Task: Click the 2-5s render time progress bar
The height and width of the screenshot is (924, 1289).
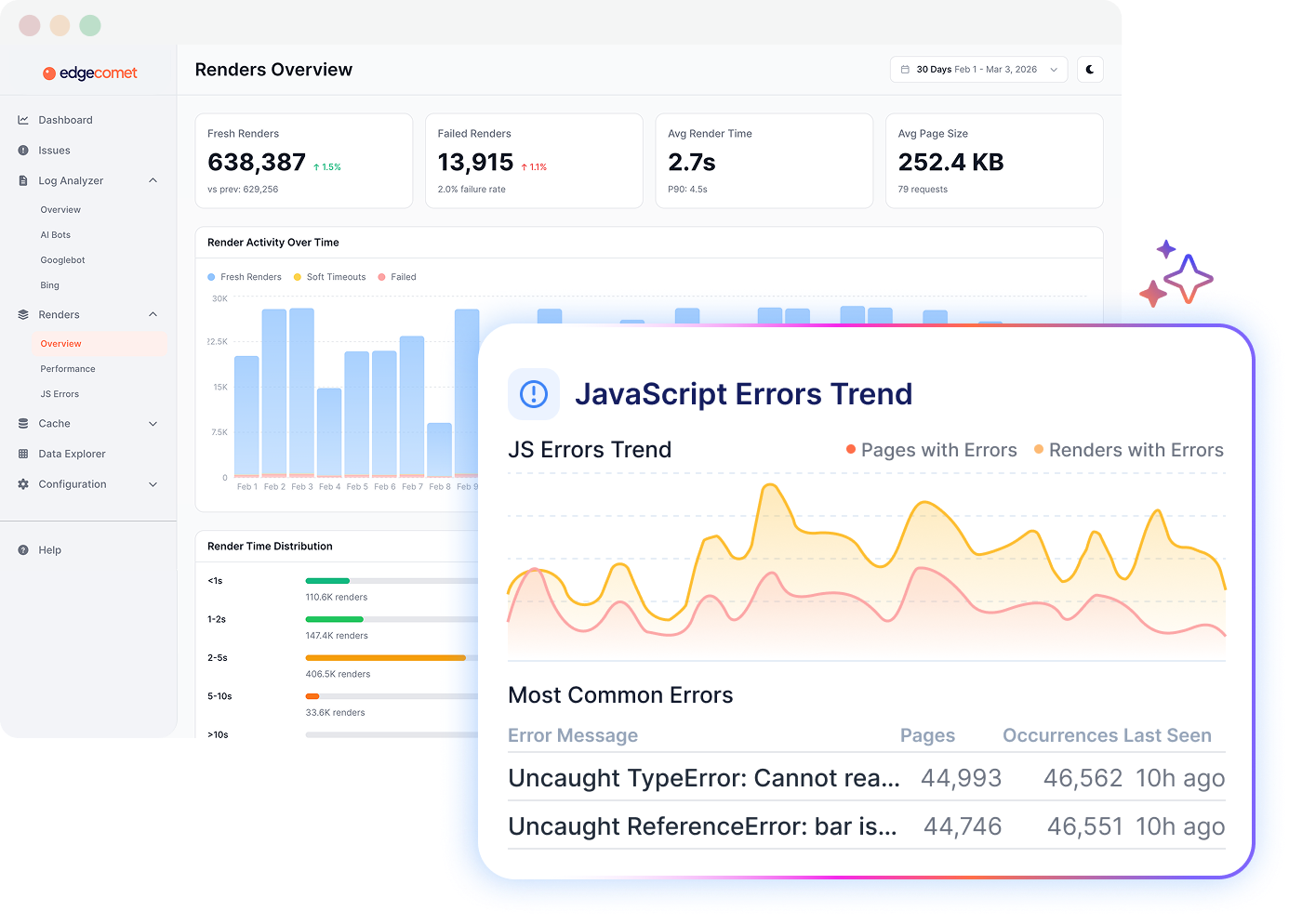Action: click(392, 658)
